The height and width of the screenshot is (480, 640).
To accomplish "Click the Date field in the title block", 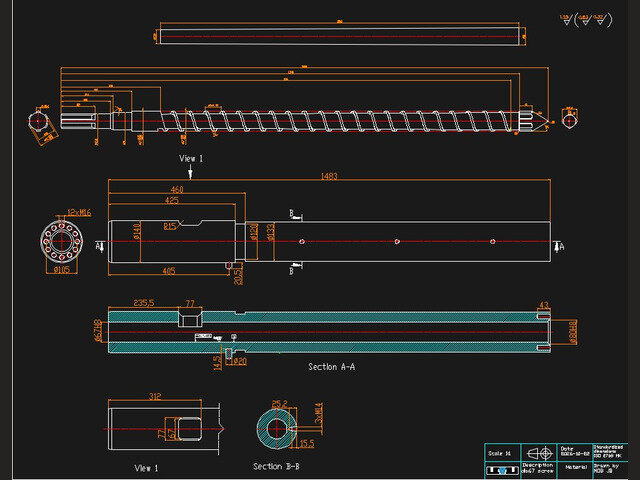I will (x=575, y=451).
